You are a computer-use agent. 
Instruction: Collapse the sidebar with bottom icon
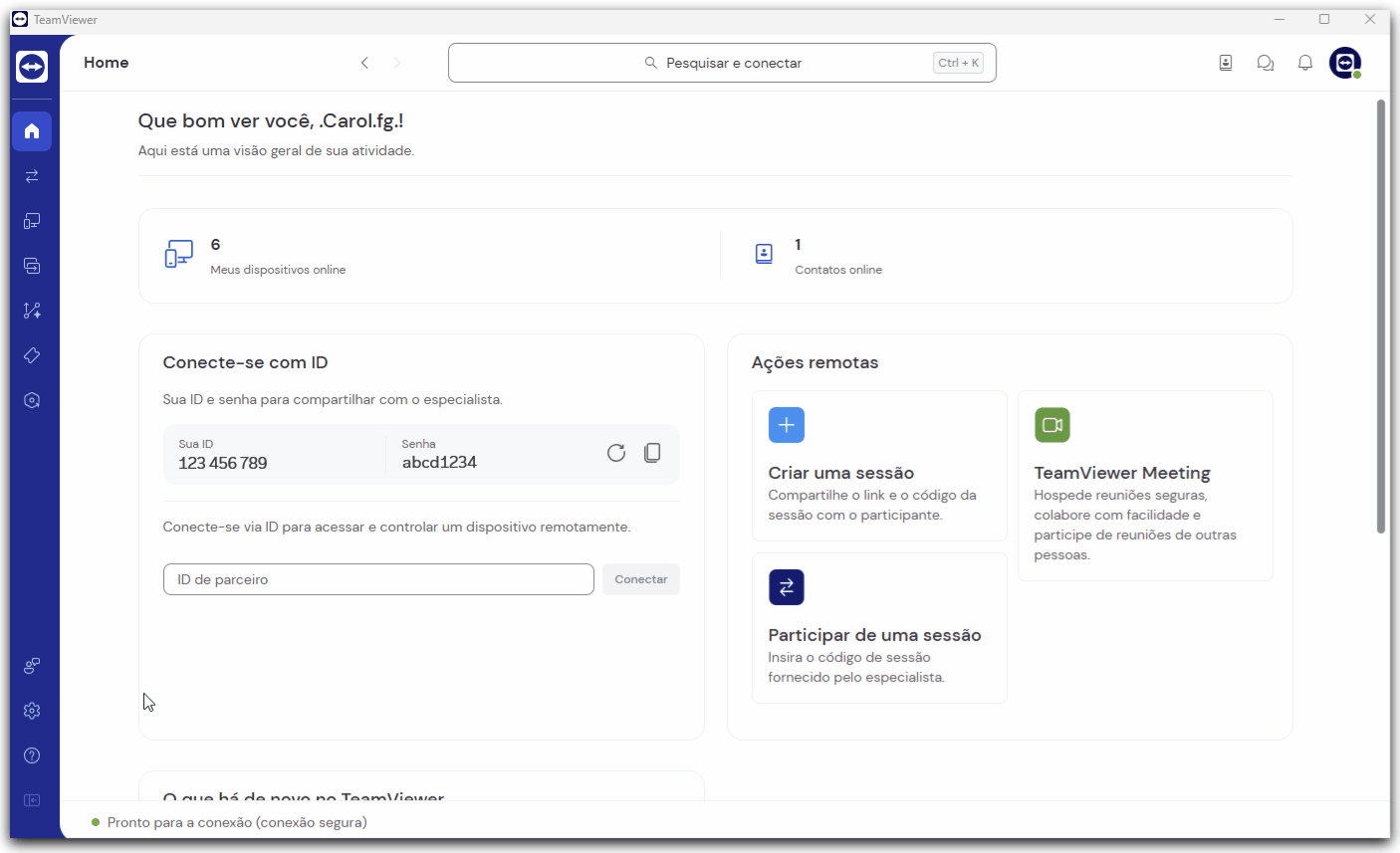32,800
